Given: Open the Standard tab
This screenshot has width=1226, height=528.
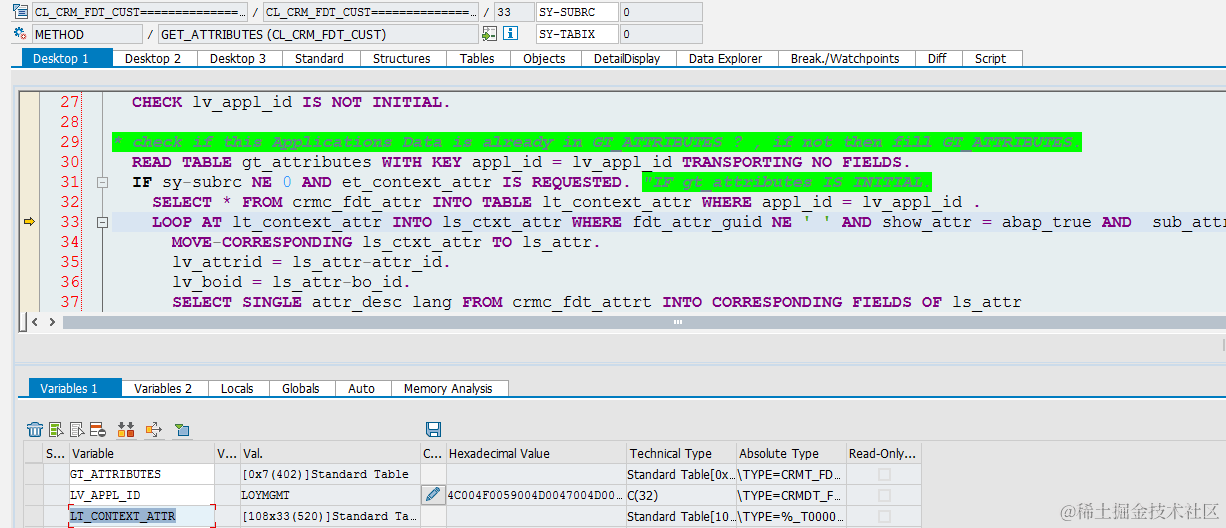Looking at the screenshot, I should (x=320, y=58).
